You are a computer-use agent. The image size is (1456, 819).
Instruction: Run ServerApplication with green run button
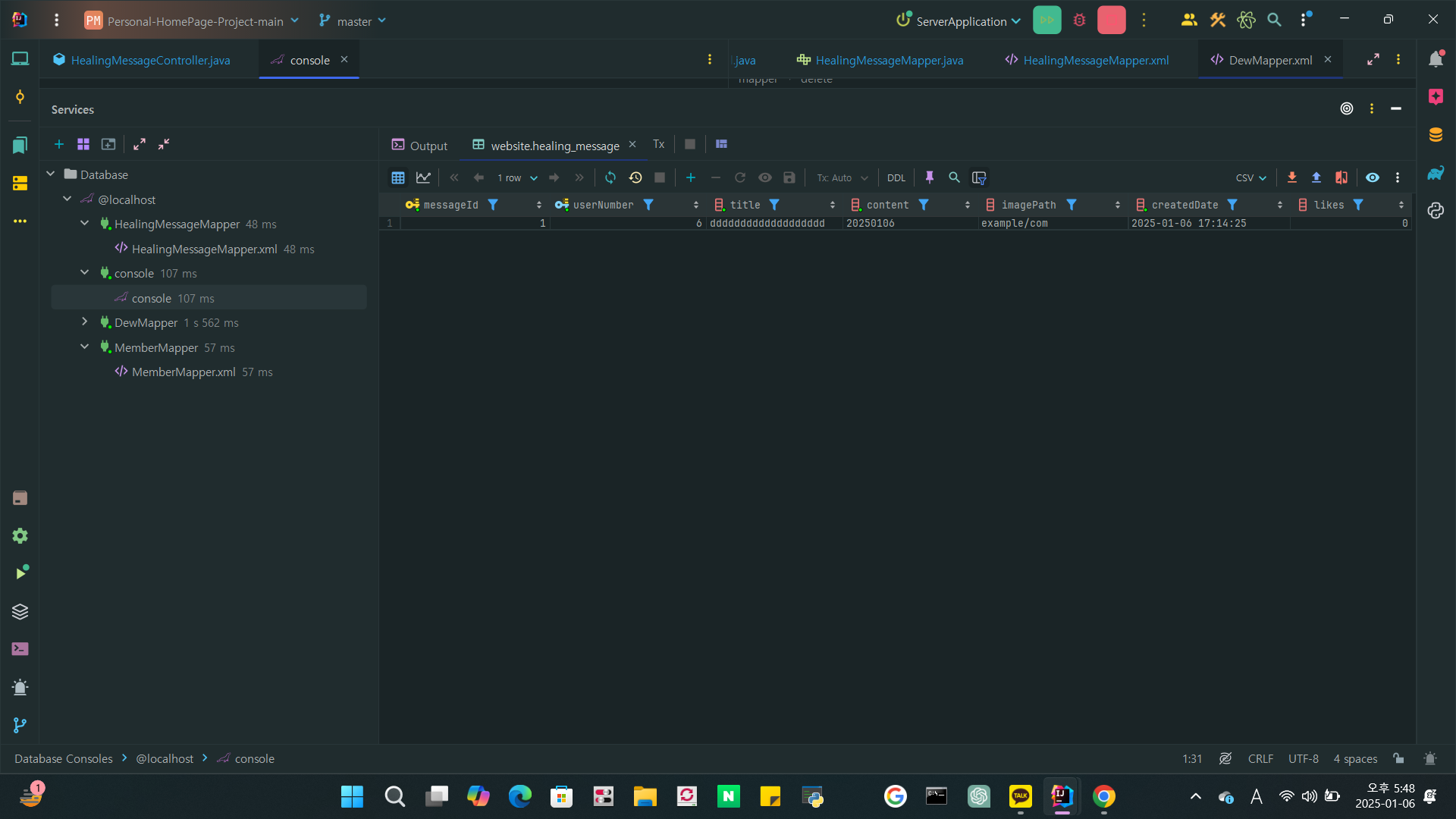click(x=1047, y=20)
